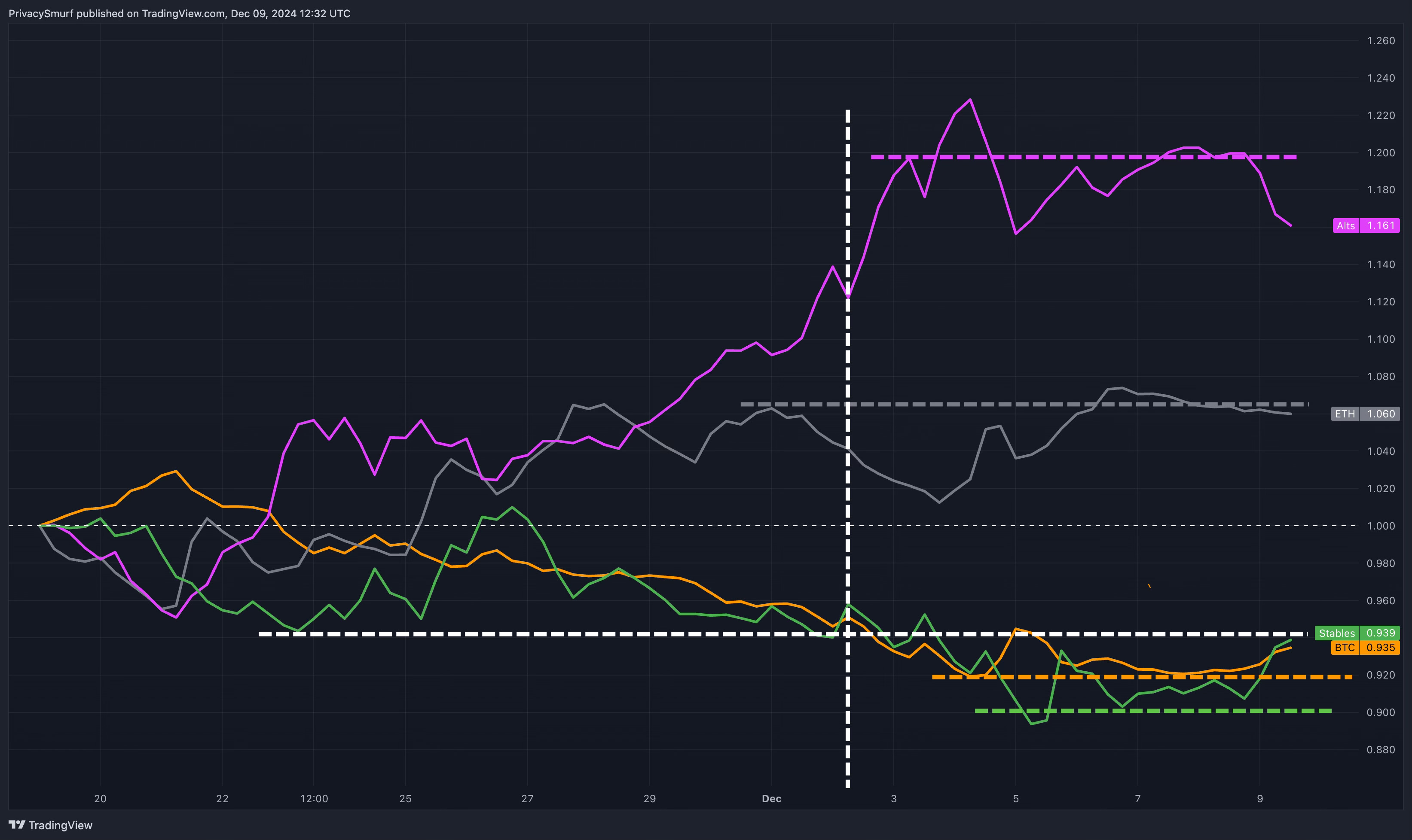This screenshot has width=1412, height=840.
Task: Click the 12:00 label on time axis
Action: click(x=314, y=799)
